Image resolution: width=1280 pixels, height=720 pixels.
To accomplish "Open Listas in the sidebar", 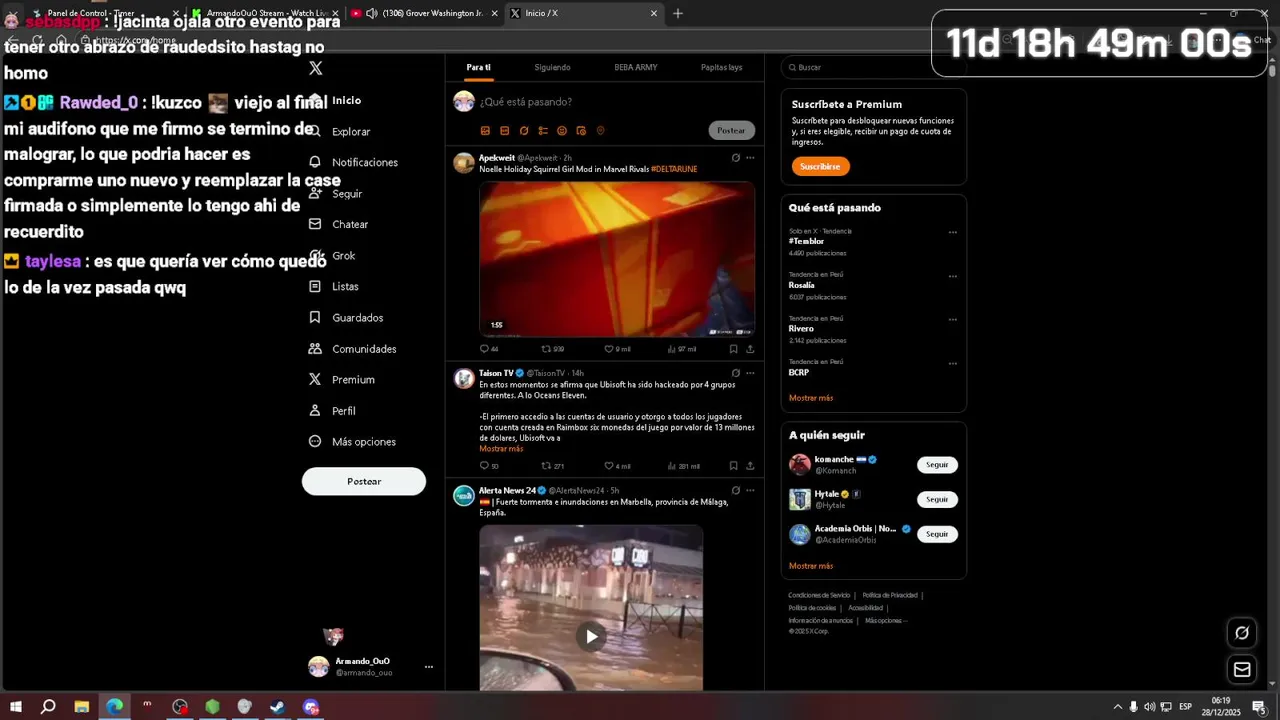I will [x=334, y=286].
